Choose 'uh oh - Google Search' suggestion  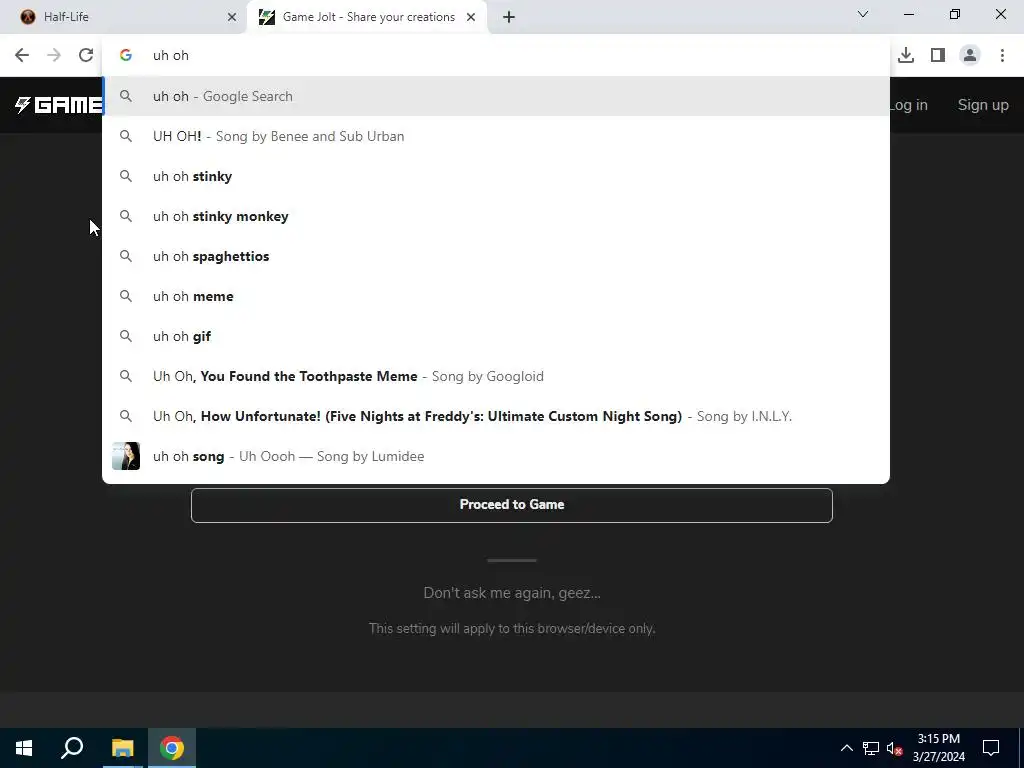496,96
